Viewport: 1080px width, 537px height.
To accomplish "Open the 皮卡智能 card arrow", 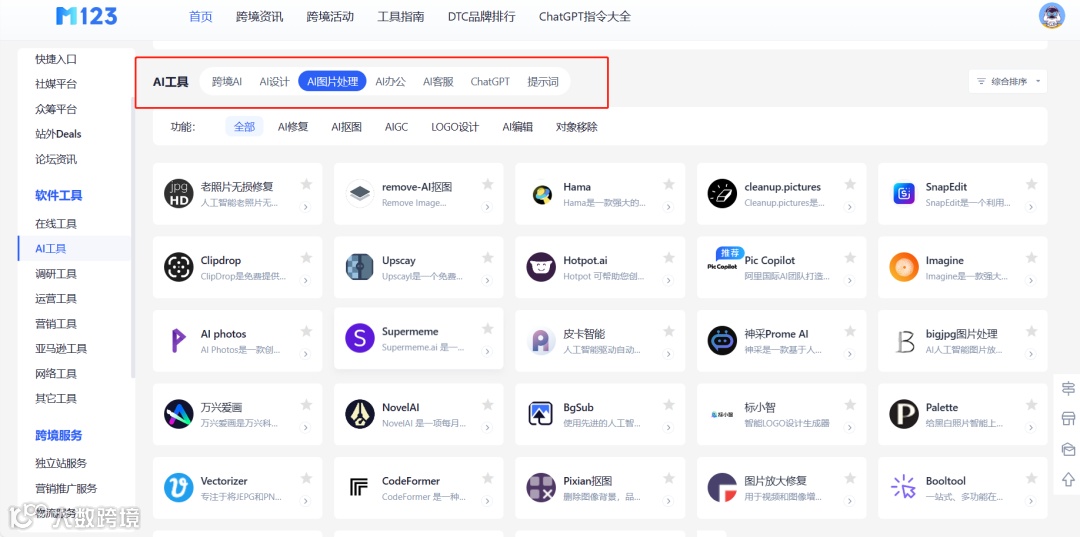I will [x=668, y=354].
